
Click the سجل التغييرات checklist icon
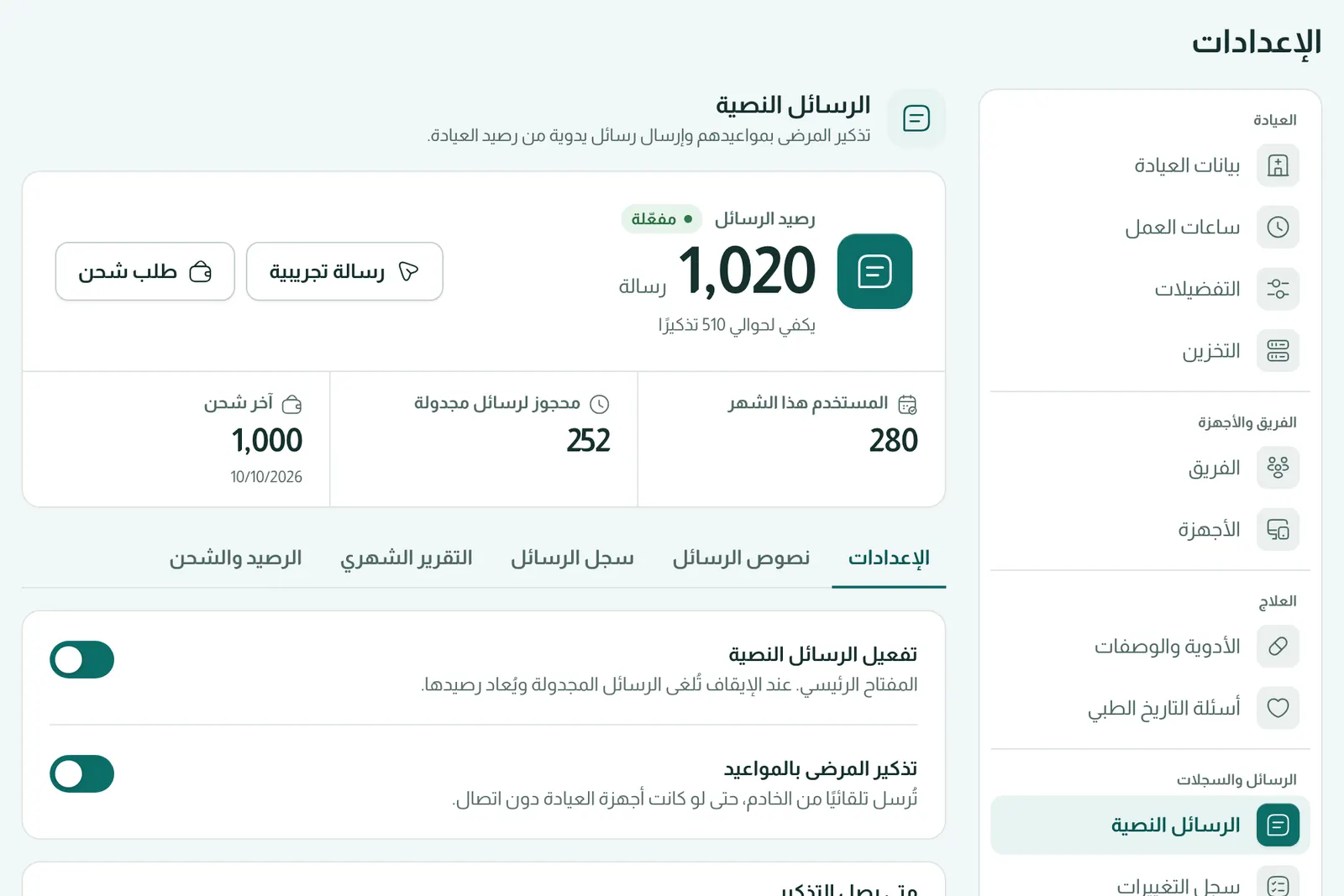click(x=1278, y=885)
